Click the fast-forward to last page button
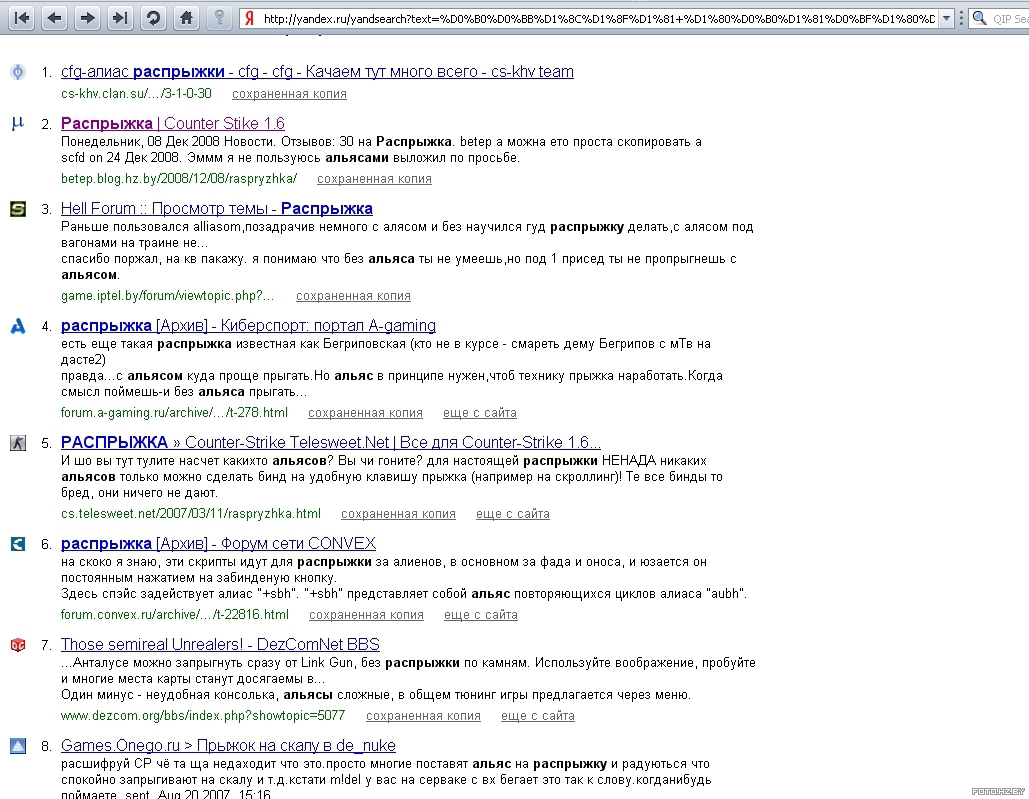The height and width of the screenshot is (799, 1029). pos(120,18)
